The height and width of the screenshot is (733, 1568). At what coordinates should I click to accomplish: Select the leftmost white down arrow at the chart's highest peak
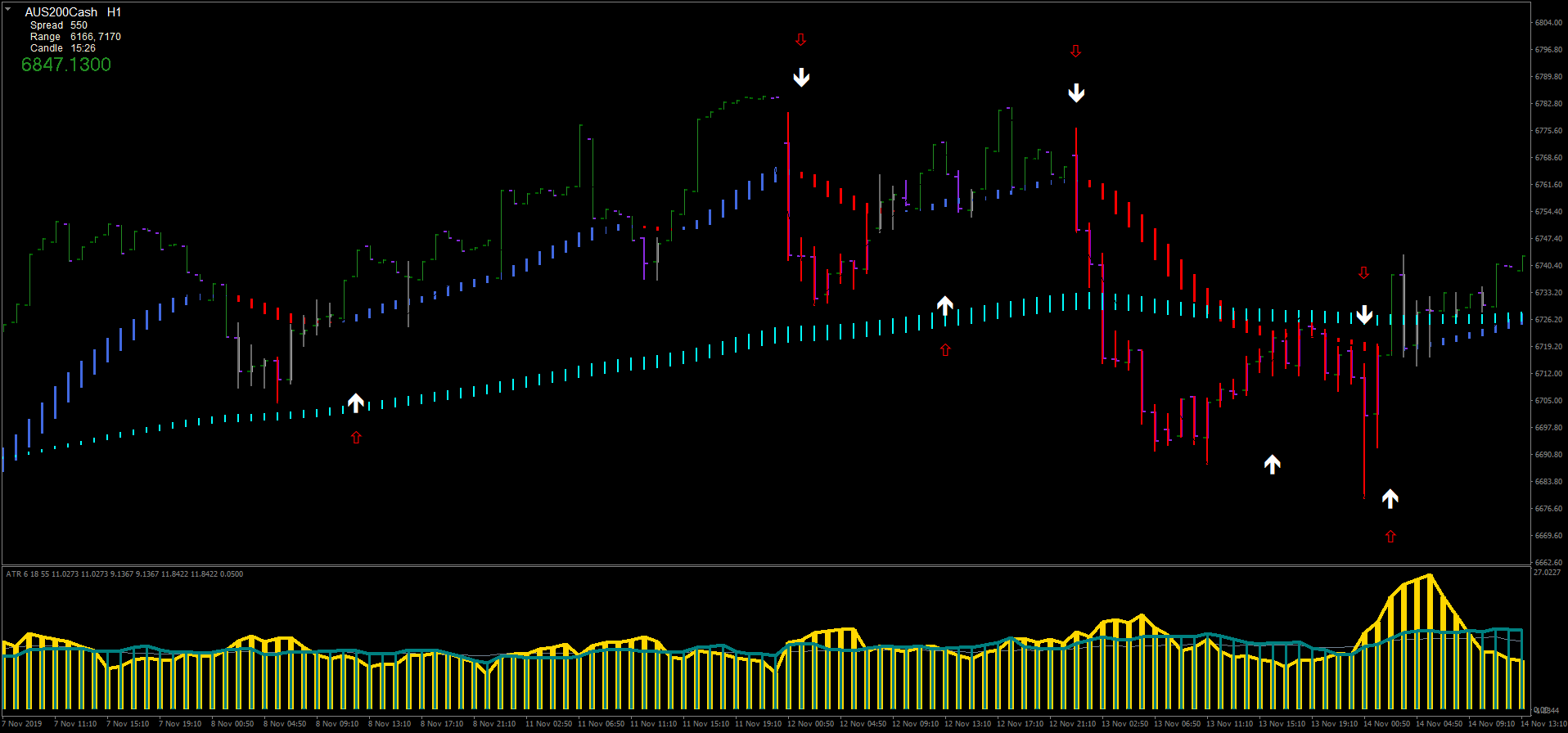point(801,78)
